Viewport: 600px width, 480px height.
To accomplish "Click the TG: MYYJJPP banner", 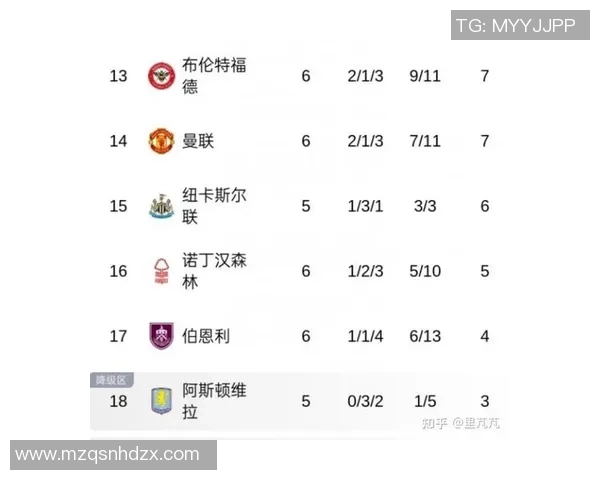I will pos(515,26).
